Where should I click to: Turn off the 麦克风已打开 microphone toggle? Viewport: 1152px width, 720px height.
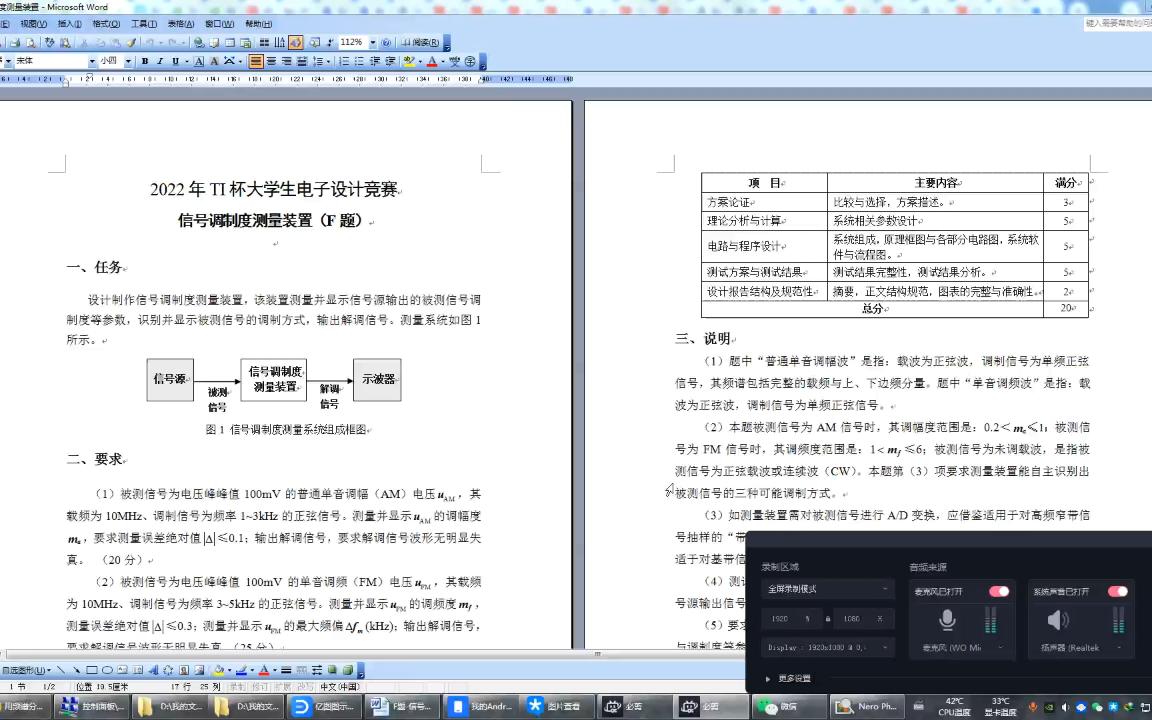(999, 591)
